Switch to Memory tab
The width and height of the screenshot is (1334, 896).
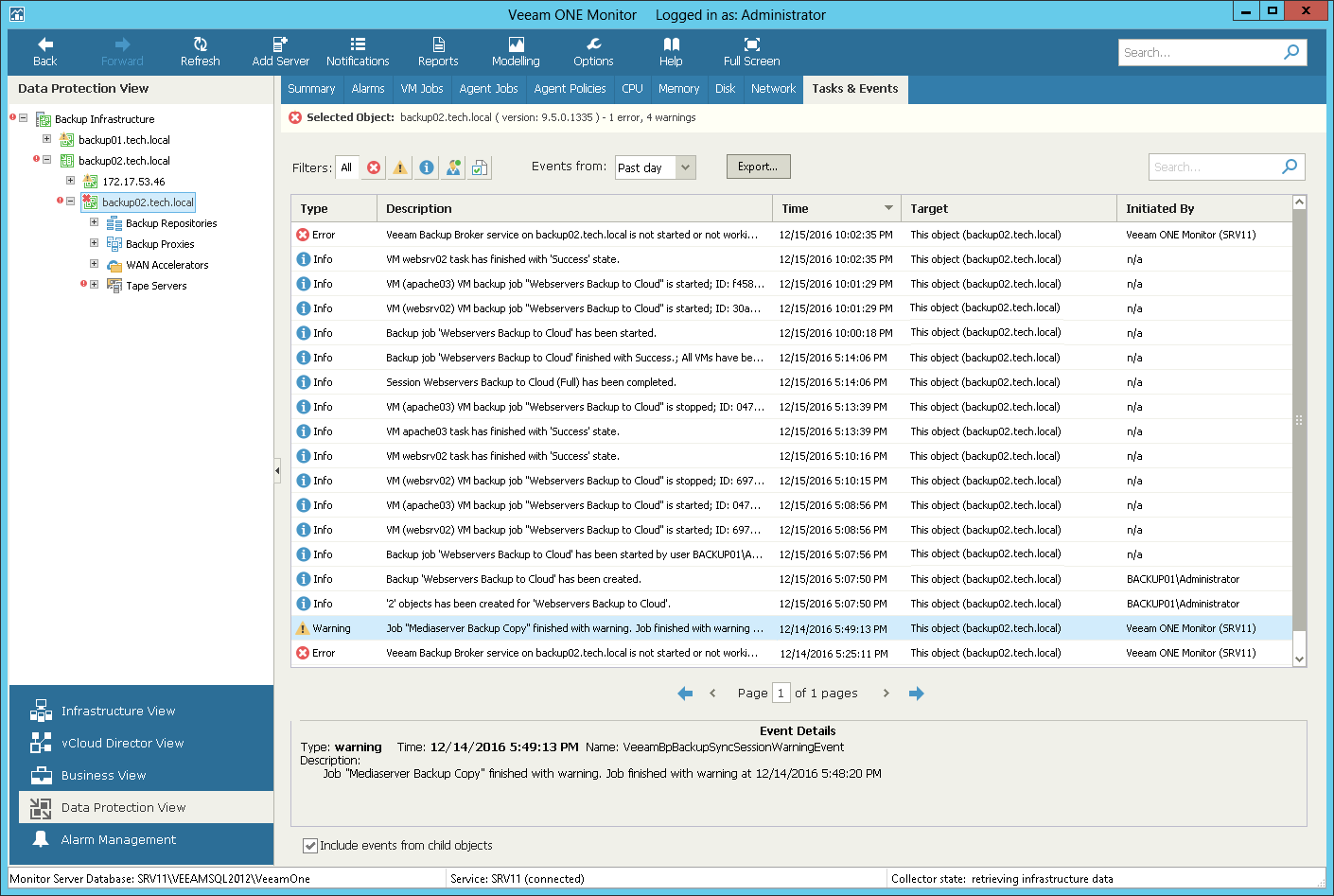pos(678,89)
